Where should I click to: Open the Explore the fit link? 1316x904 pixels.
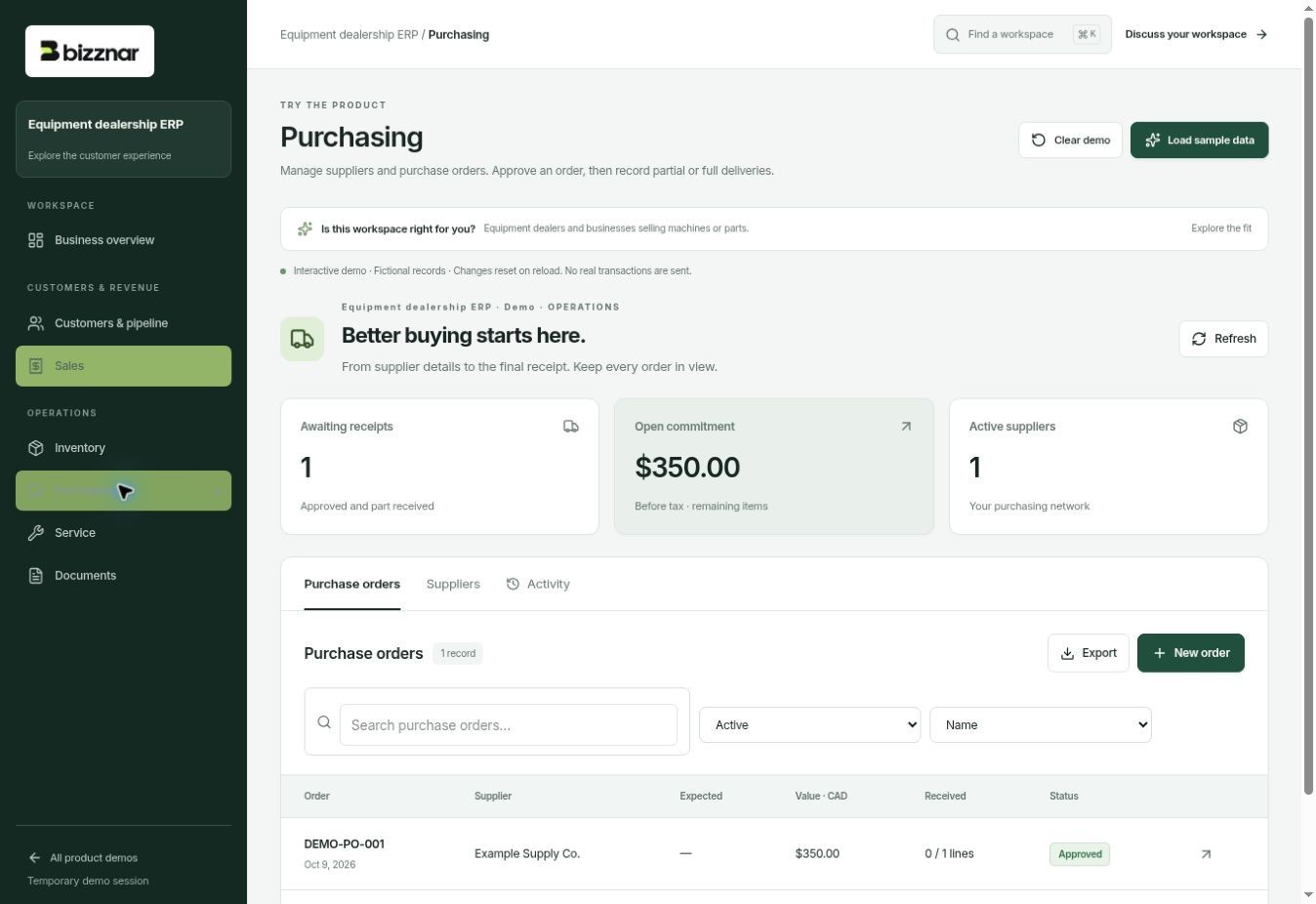(x=1221, y=228)
